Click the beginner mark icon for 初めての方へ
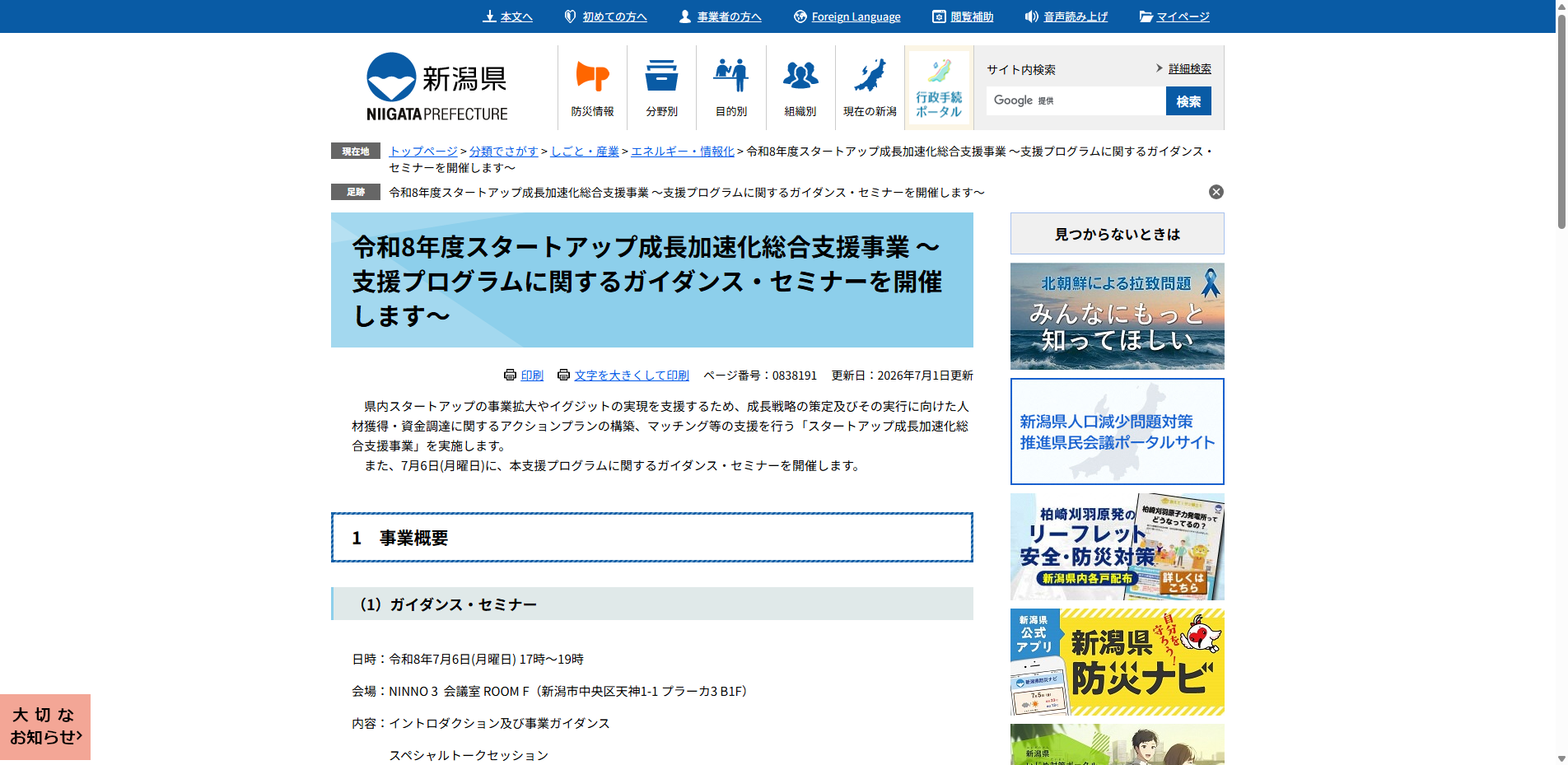This screenshot has width=1568, height=765. tap(570, 16)
